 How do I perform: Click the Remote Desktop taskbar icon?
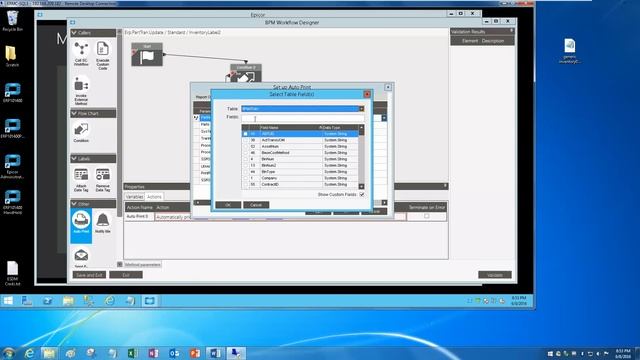tap(236, 353)
